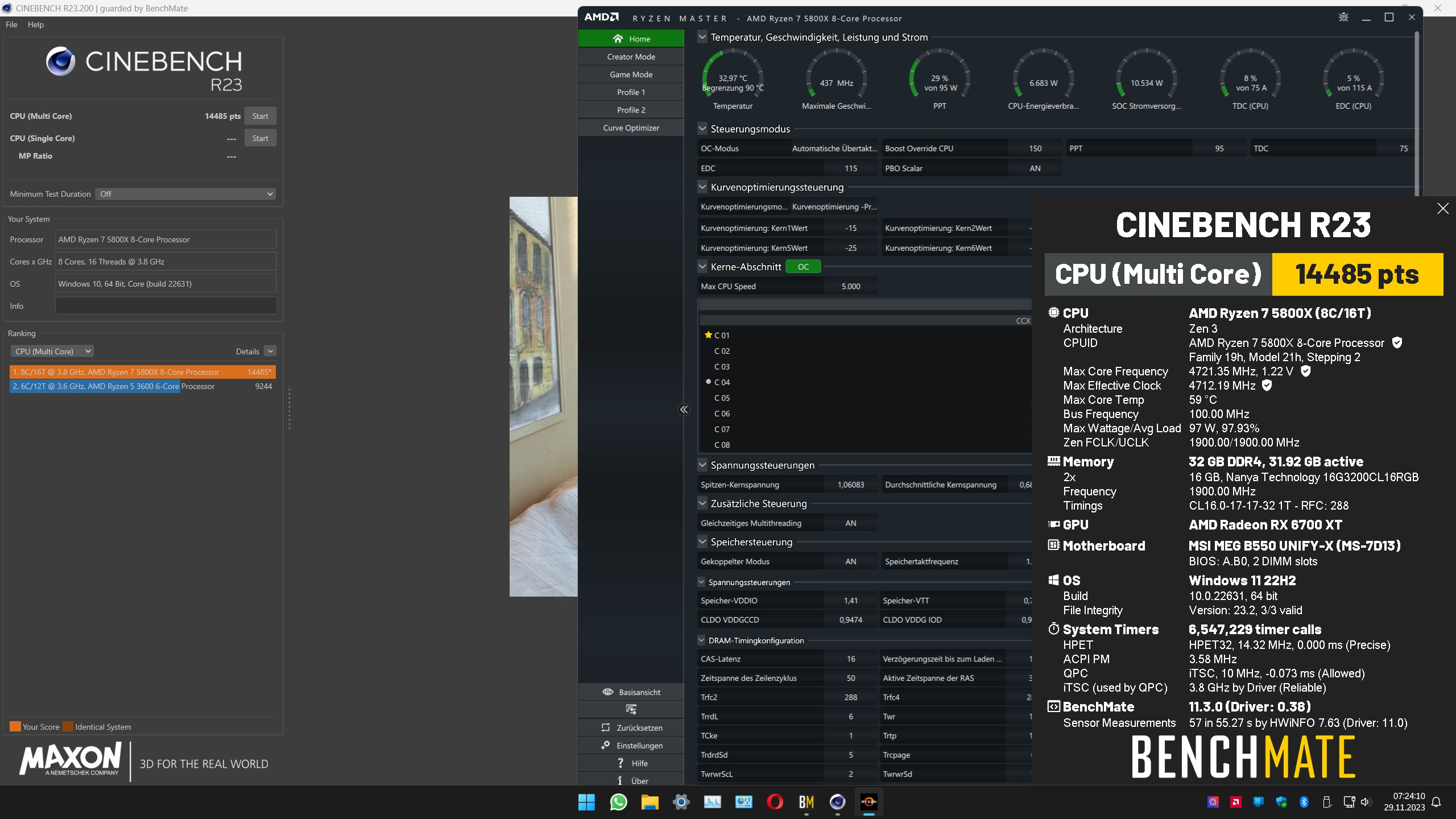This screenshot has height=819, width=1456.
Task: Click the bug icon in title bar
Action: (x=1343, y=17)
